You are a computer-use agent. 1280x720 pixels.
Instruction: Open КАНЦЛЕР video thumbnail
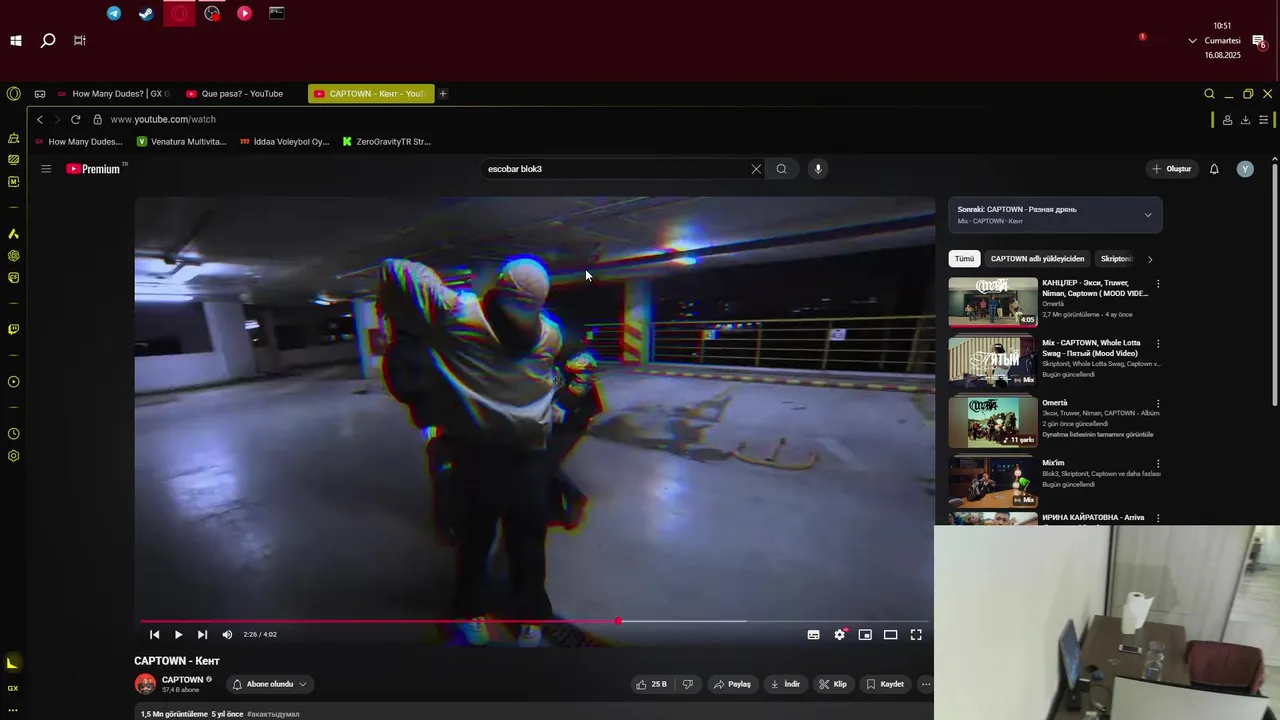pos(993,302)
